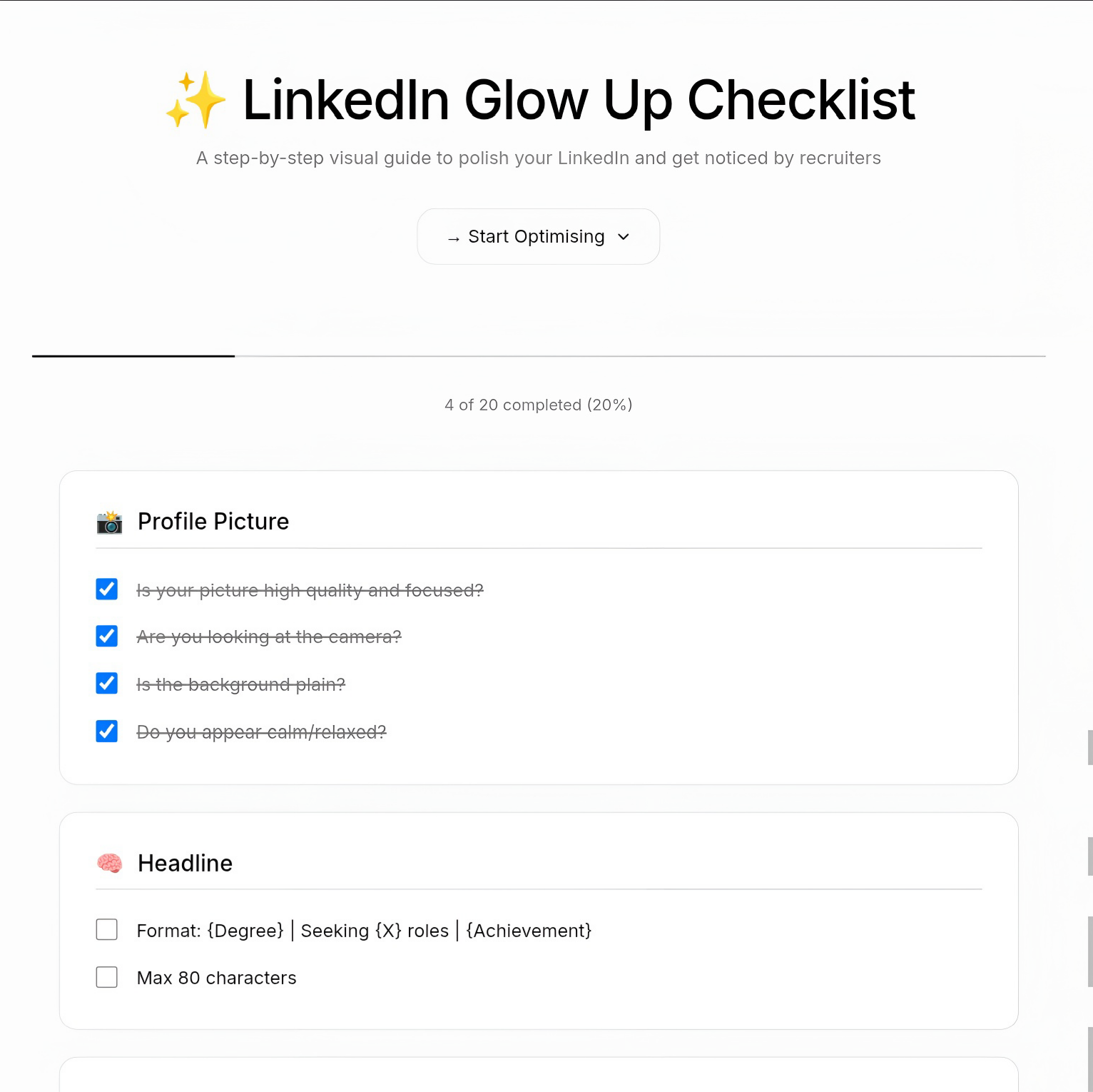
Task: Click the sparkles icon beside the title
Action: [x=195, y=100]
